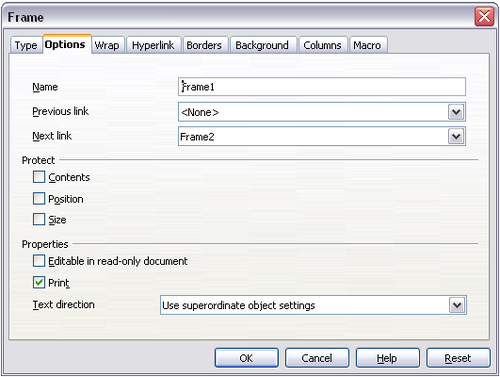This screenshot has height=377, width=500.
Task: Switch to the Type tab
Action: [26, 45]
